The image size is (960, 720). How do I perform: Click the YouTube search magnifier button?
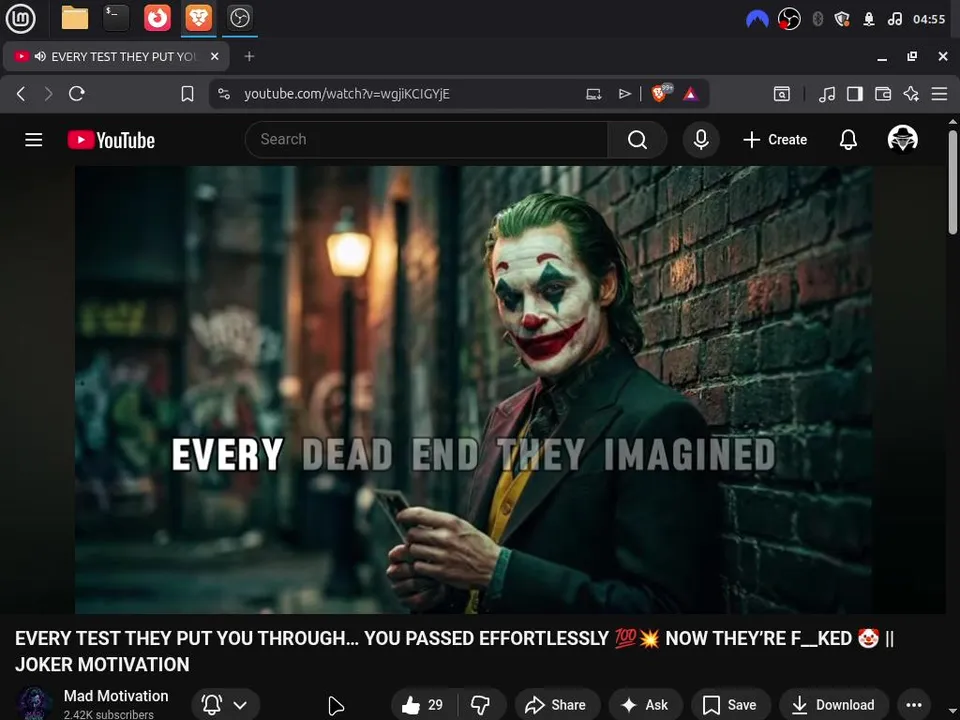click(x=637, y=140)
